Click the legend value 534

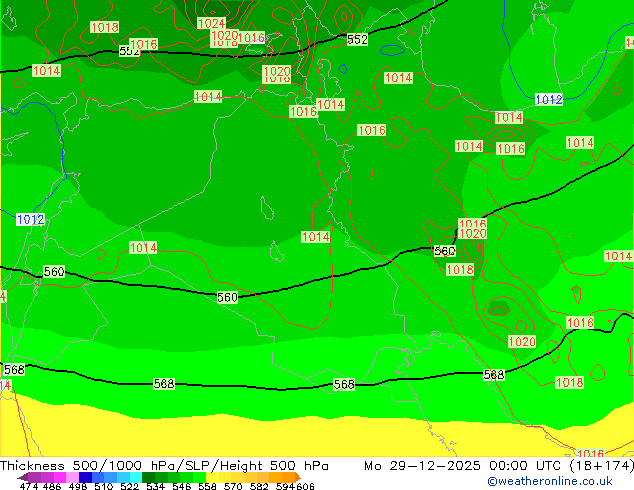pyautogui.click(x=155, y=486)
